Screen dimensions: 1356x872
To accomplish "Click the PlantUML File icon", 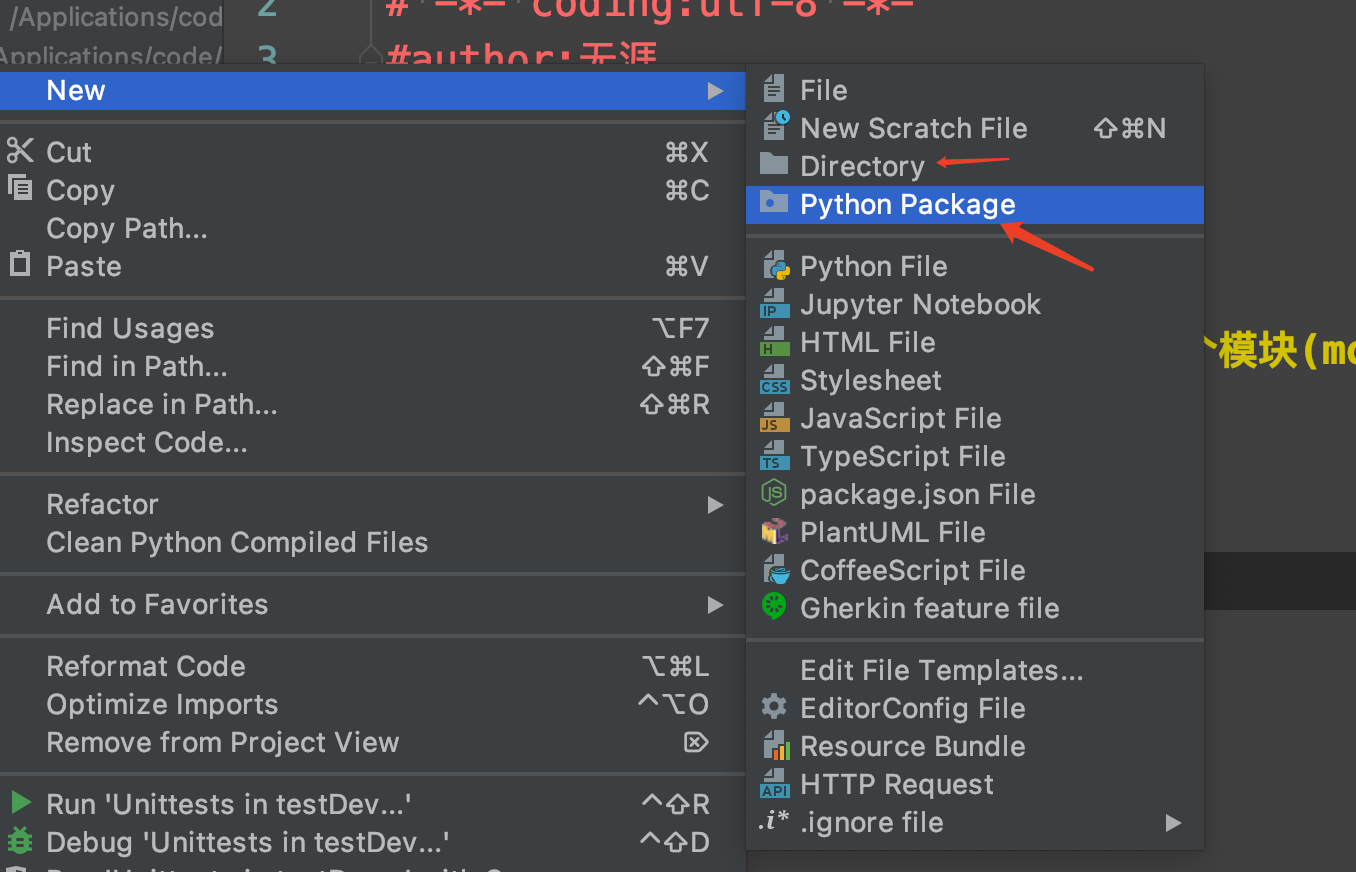I will pos(775,532).
